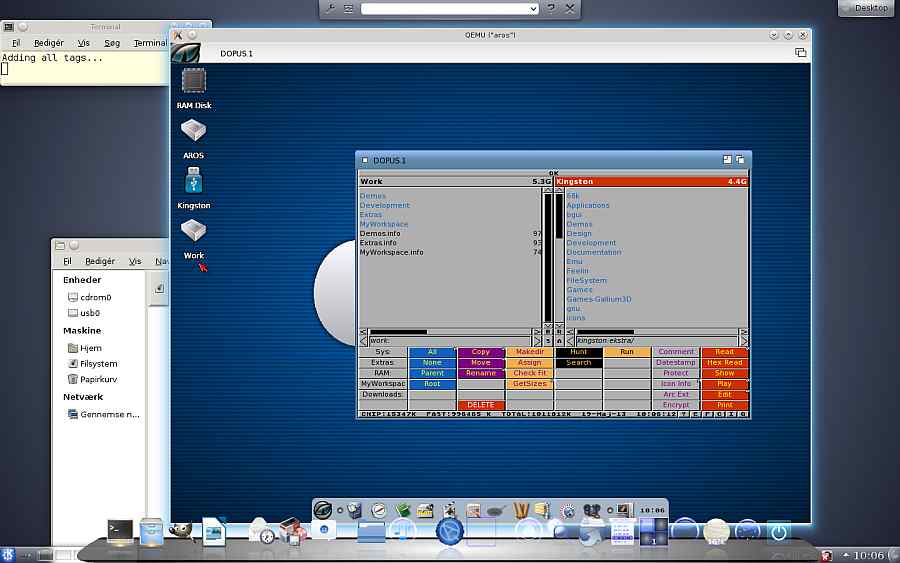Click the KDE application launcher icon
This screenshot has width=900, height=563.
pos(9,554)
